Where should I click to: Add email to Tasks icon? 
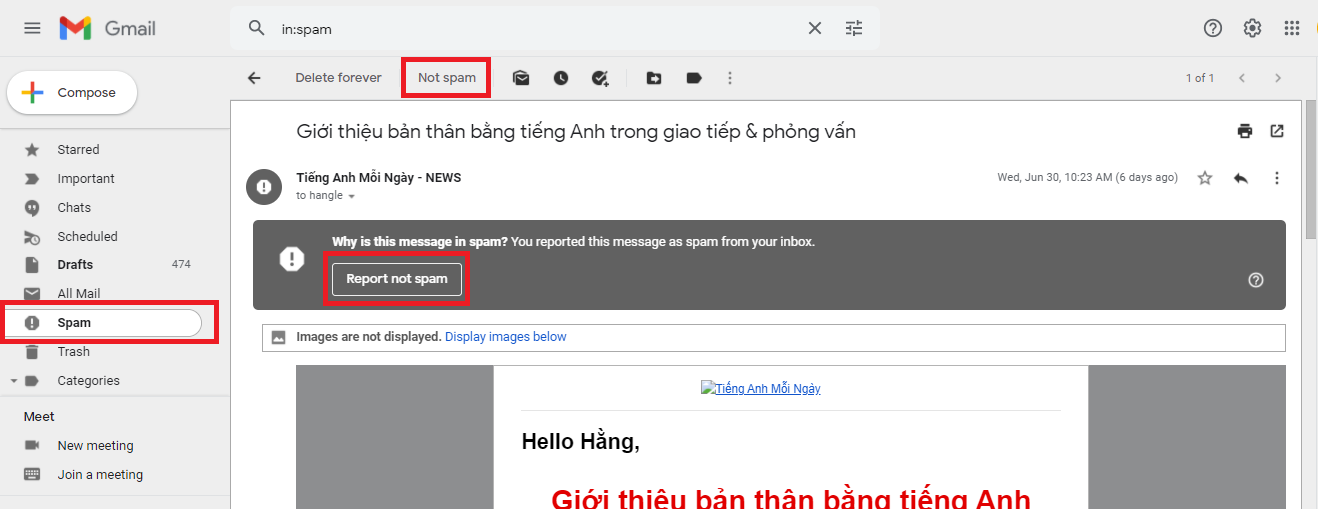(x=600, y=78)
